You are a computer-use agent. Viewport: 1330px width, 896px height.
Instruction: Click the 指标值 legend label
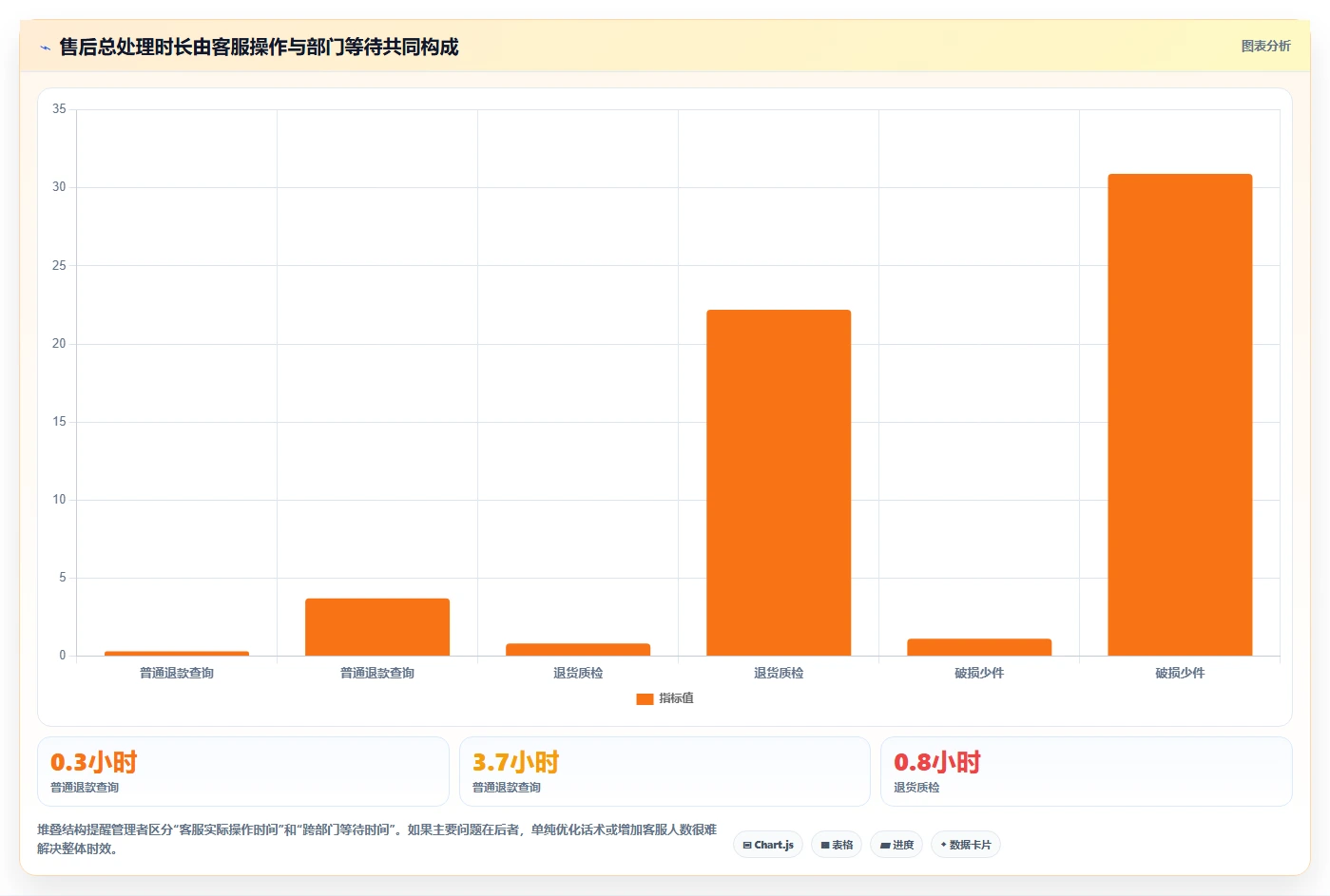click(x=676, y=698)
